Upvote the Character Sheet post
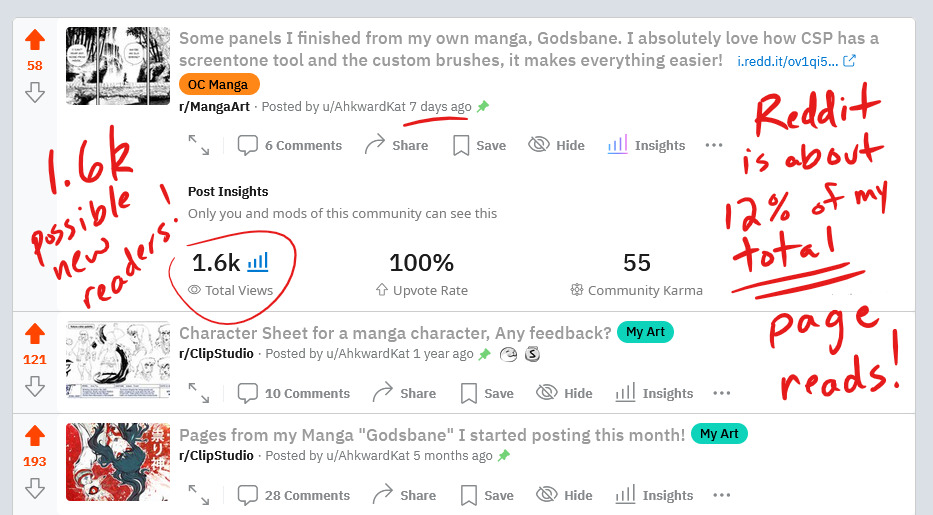 point(35,334)
